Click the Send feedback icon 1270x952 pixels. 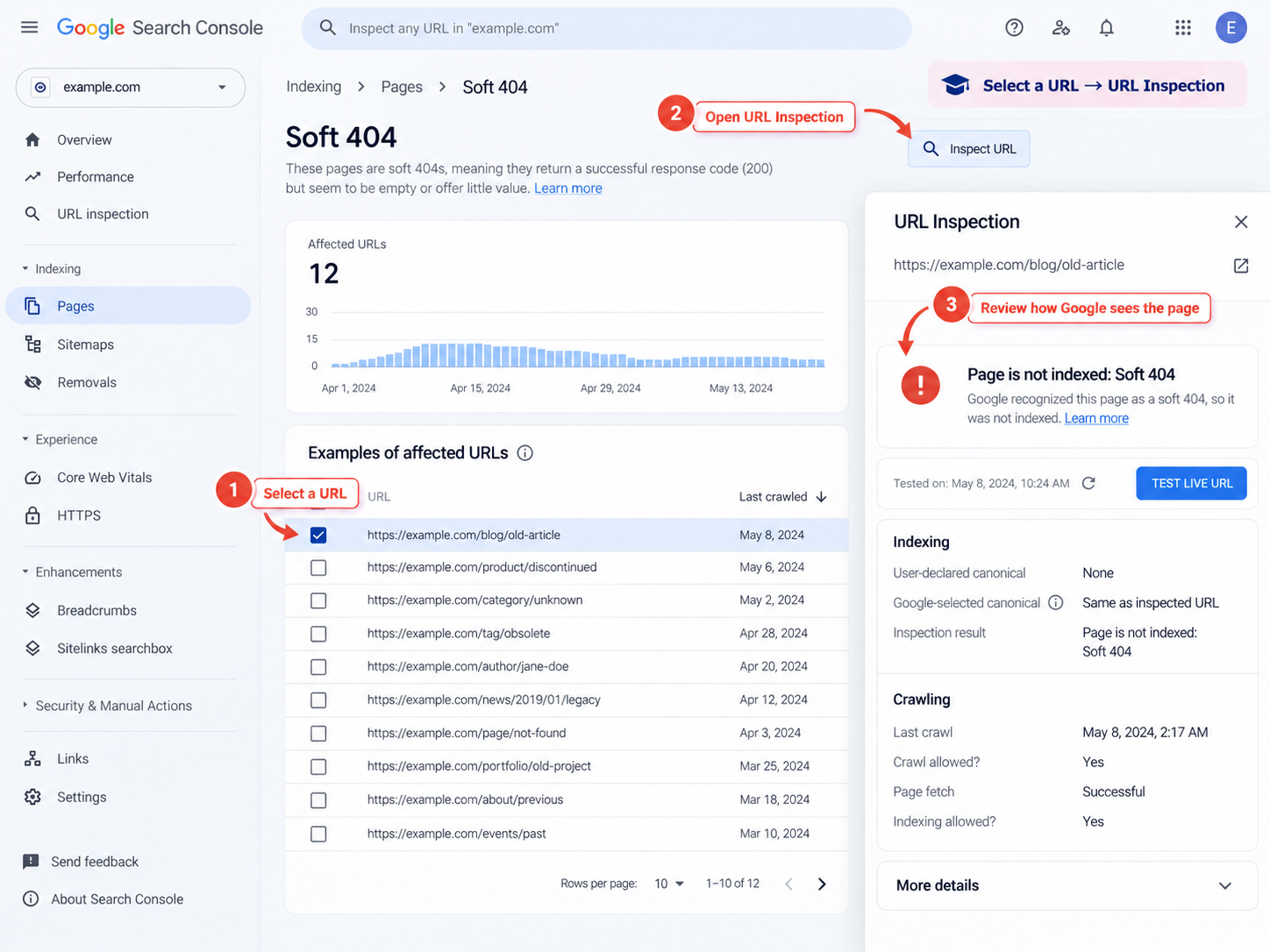pos(31,862)
